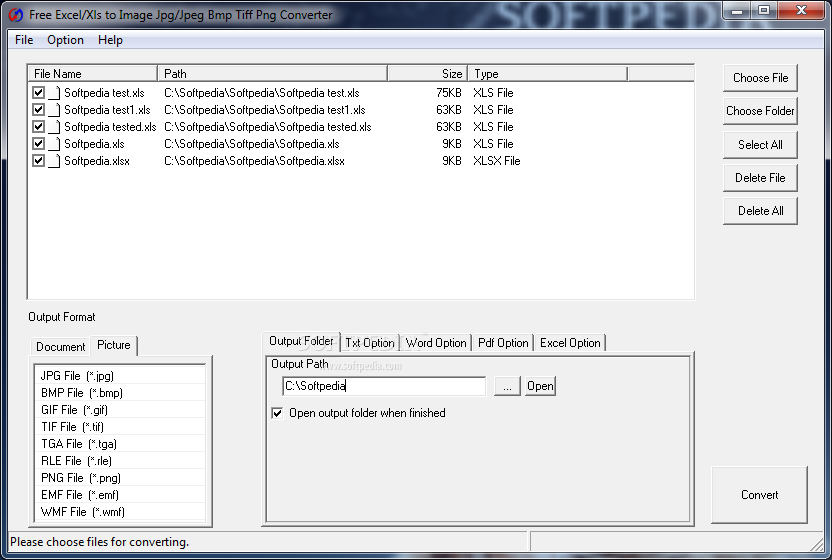Sort by the File Name column header
This screenshot has width=832, height=560.
pos(92,74)
